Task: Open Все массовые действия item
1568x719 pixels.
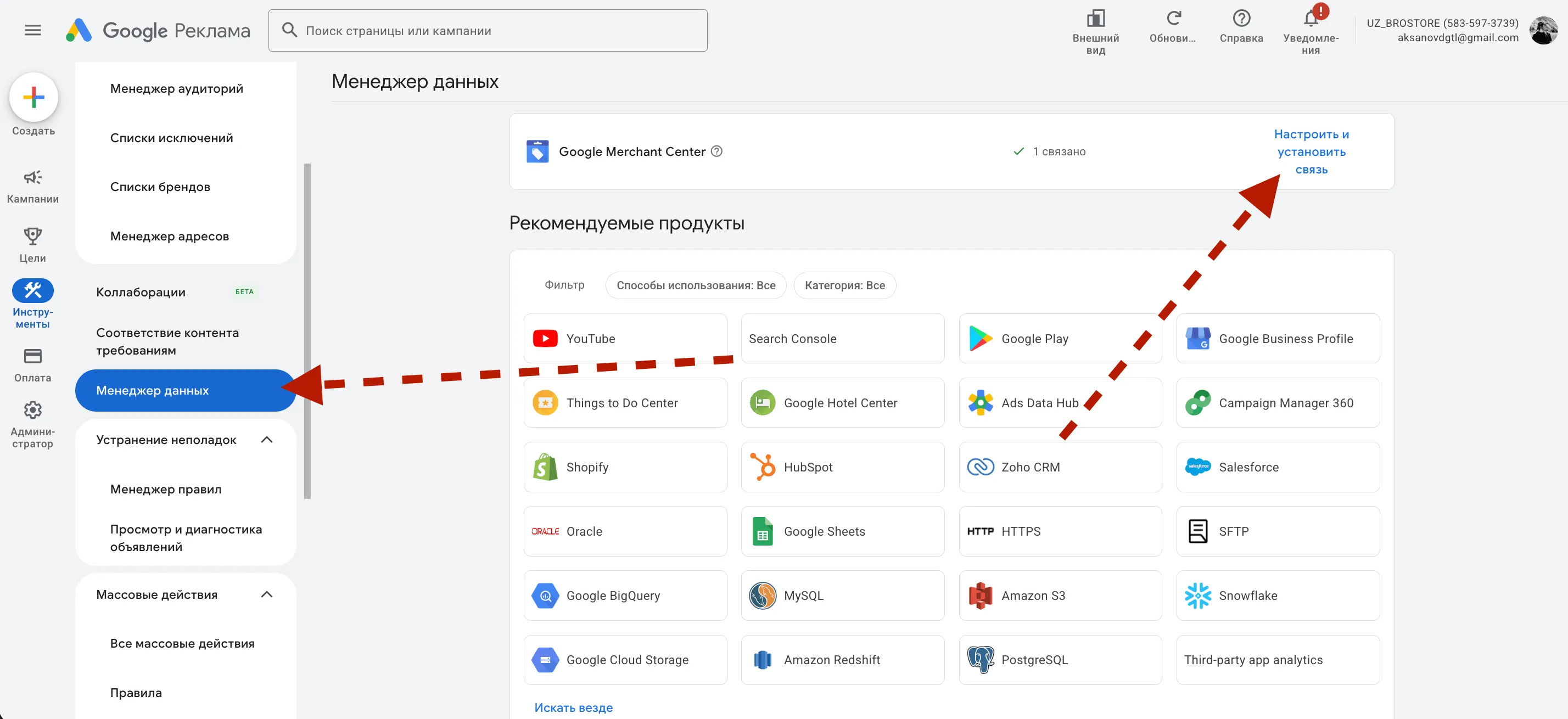Action: pyautogui.click(x=182, y=644)
